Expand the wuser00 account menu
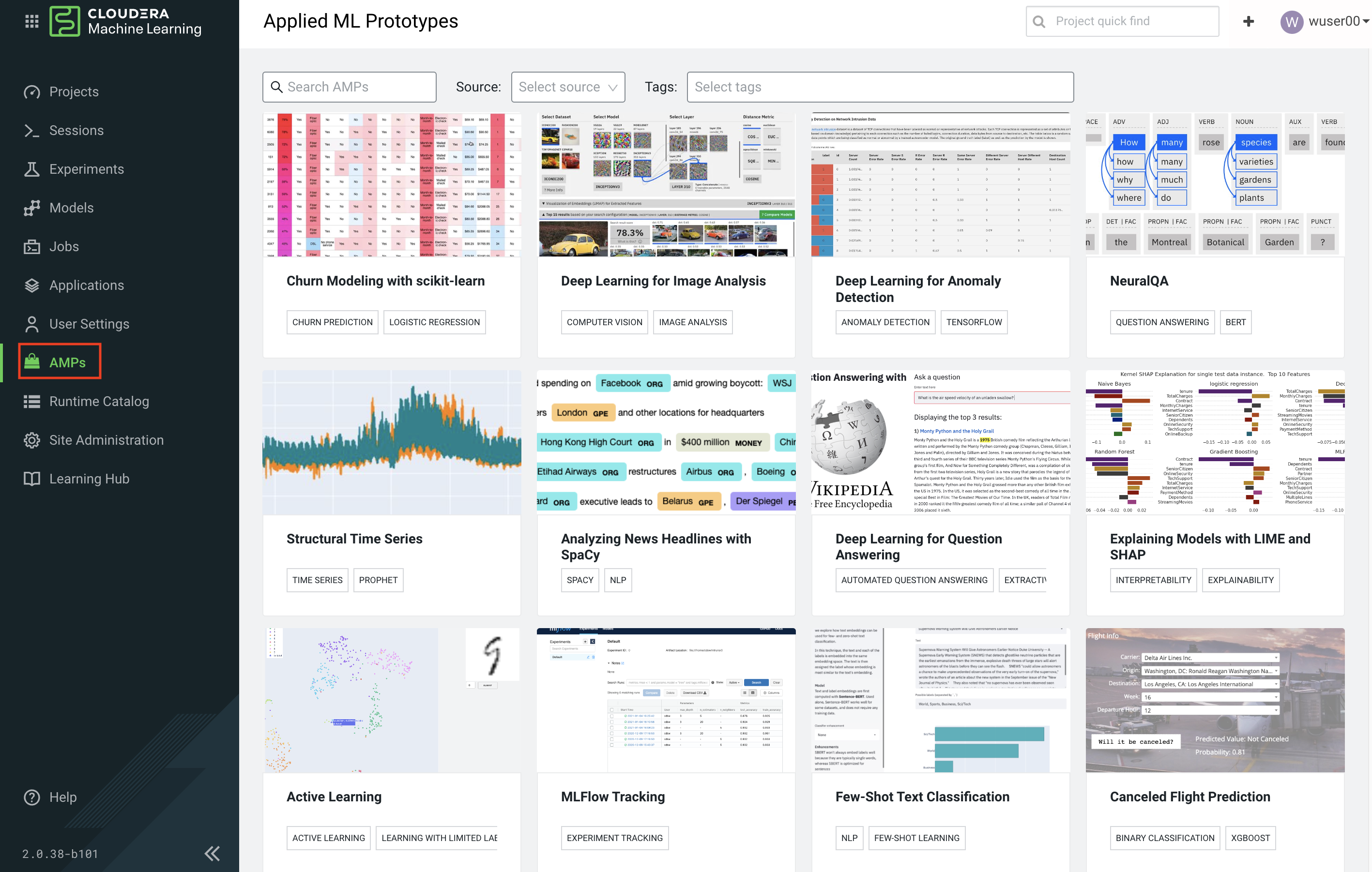1372x872 pixels. (x=1324, y=21)
